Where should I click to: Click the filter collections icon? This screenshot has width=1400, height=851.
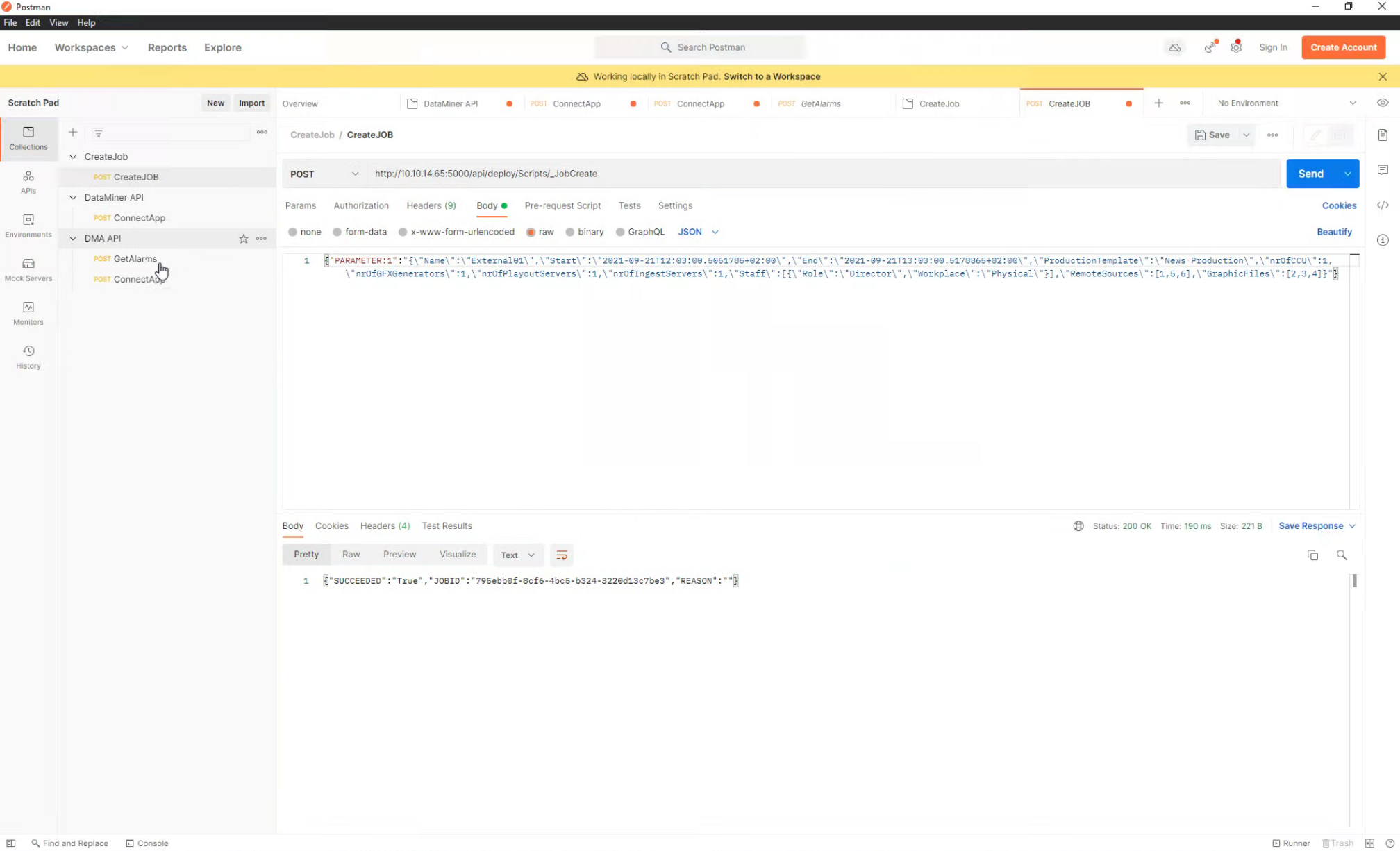[99, 132]
